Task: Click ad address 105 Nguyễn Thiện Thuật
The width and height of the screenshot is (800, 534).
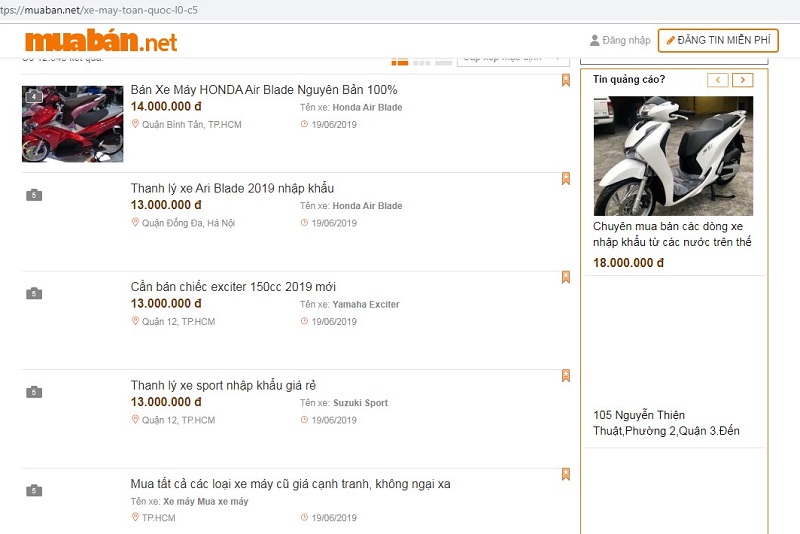Action: tap(666, 423)
